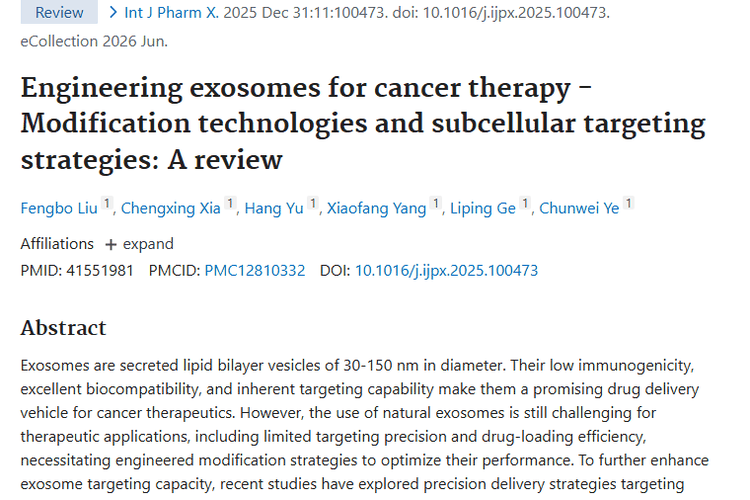750x500 pixels.
Task: Click the Review publication type badge
Action: pos(59,13)
